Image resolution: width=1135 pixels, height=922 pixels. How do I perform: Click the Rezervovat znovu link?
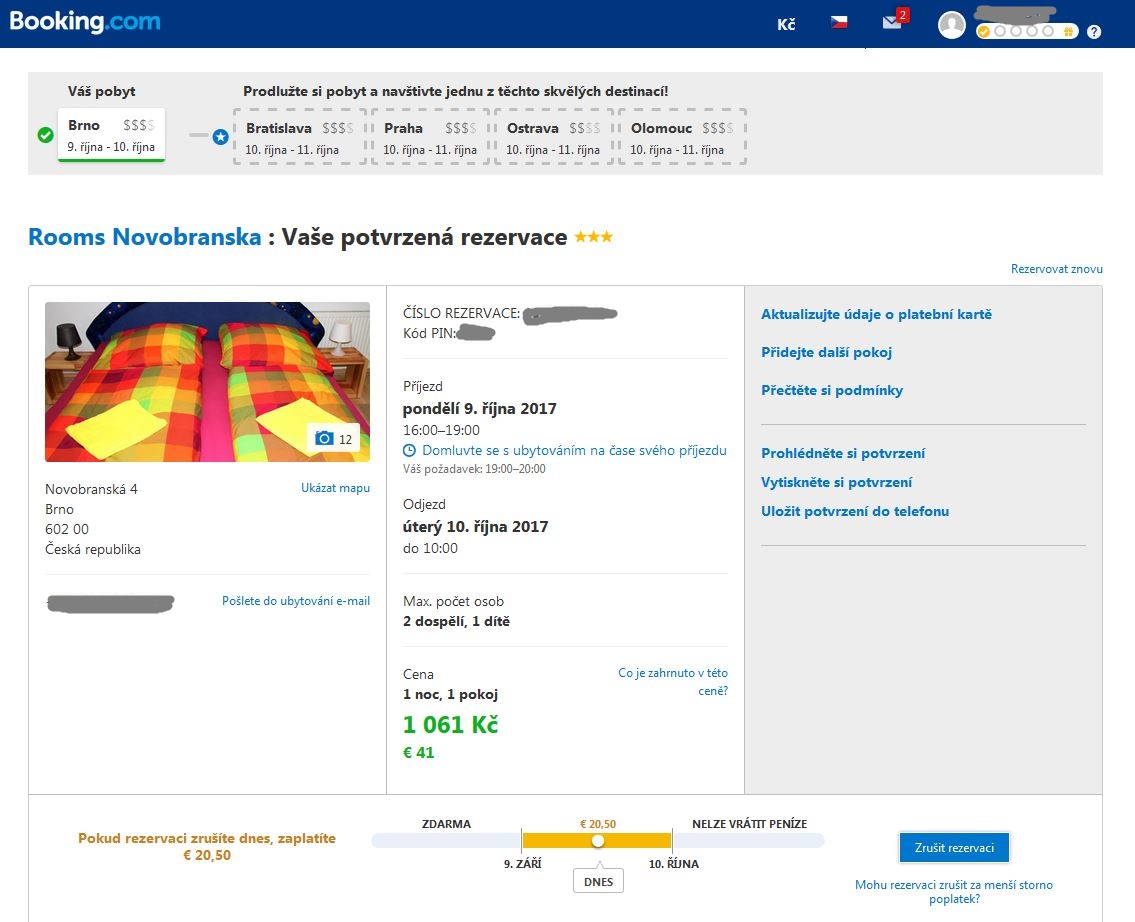tap(1056, 269)
